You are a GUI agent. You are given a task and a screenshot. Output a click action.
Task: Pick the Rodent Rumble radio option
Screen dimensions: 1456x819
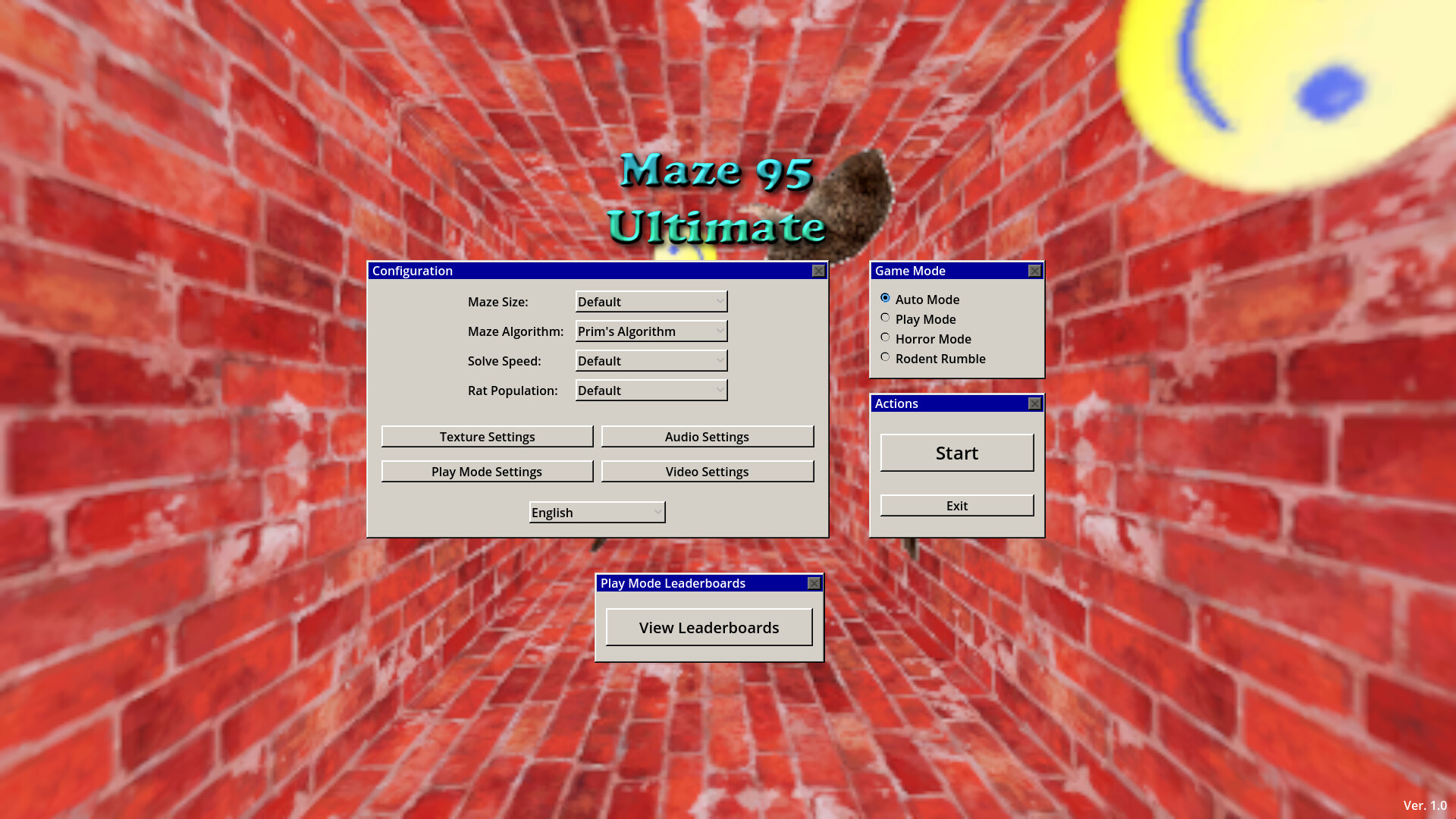click(x=885, y=357)
